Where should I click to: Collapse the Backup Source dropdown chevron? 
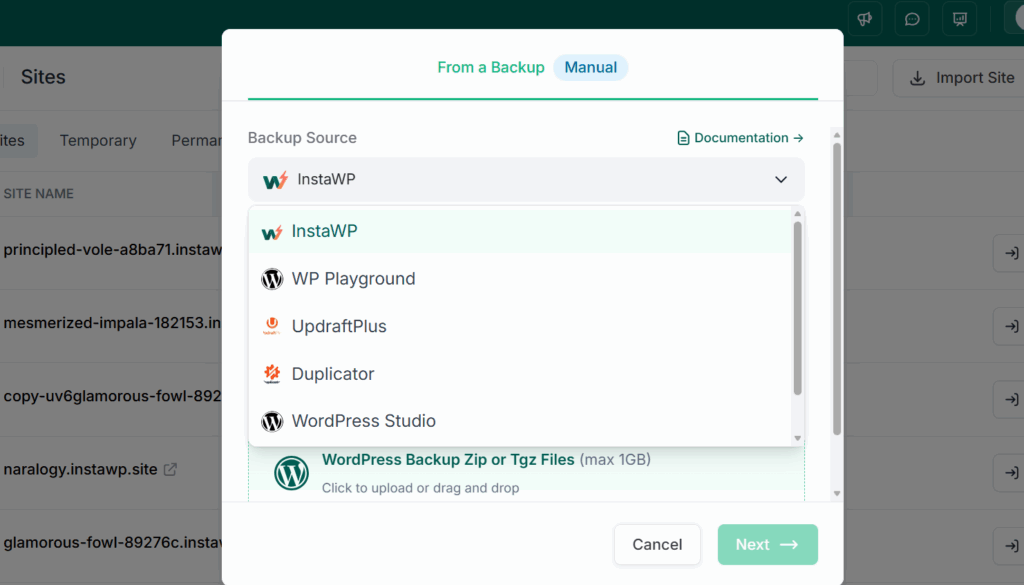pos(780,180)
